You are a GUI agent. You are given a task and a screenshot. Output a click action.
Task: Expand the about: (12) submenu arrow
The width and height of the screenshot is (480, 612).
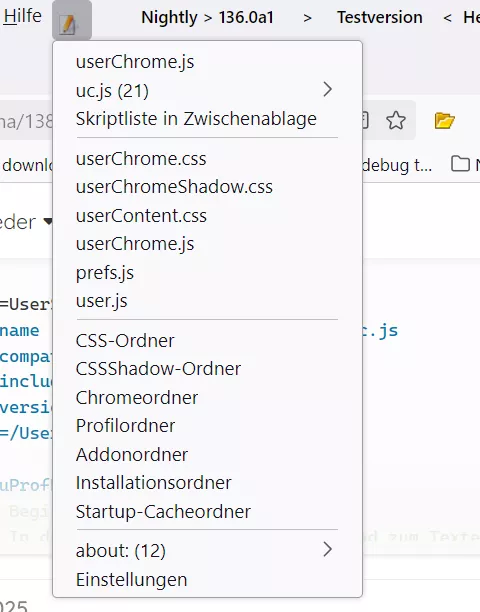tap(327, 550)
